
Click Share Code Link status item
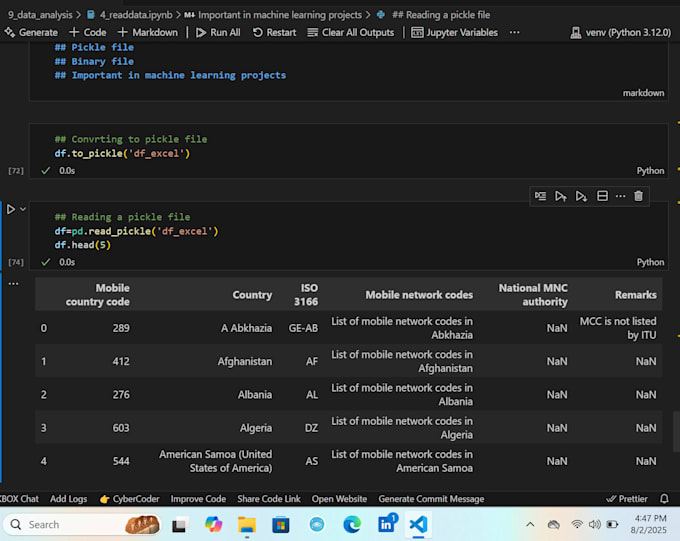coord(269,499)
